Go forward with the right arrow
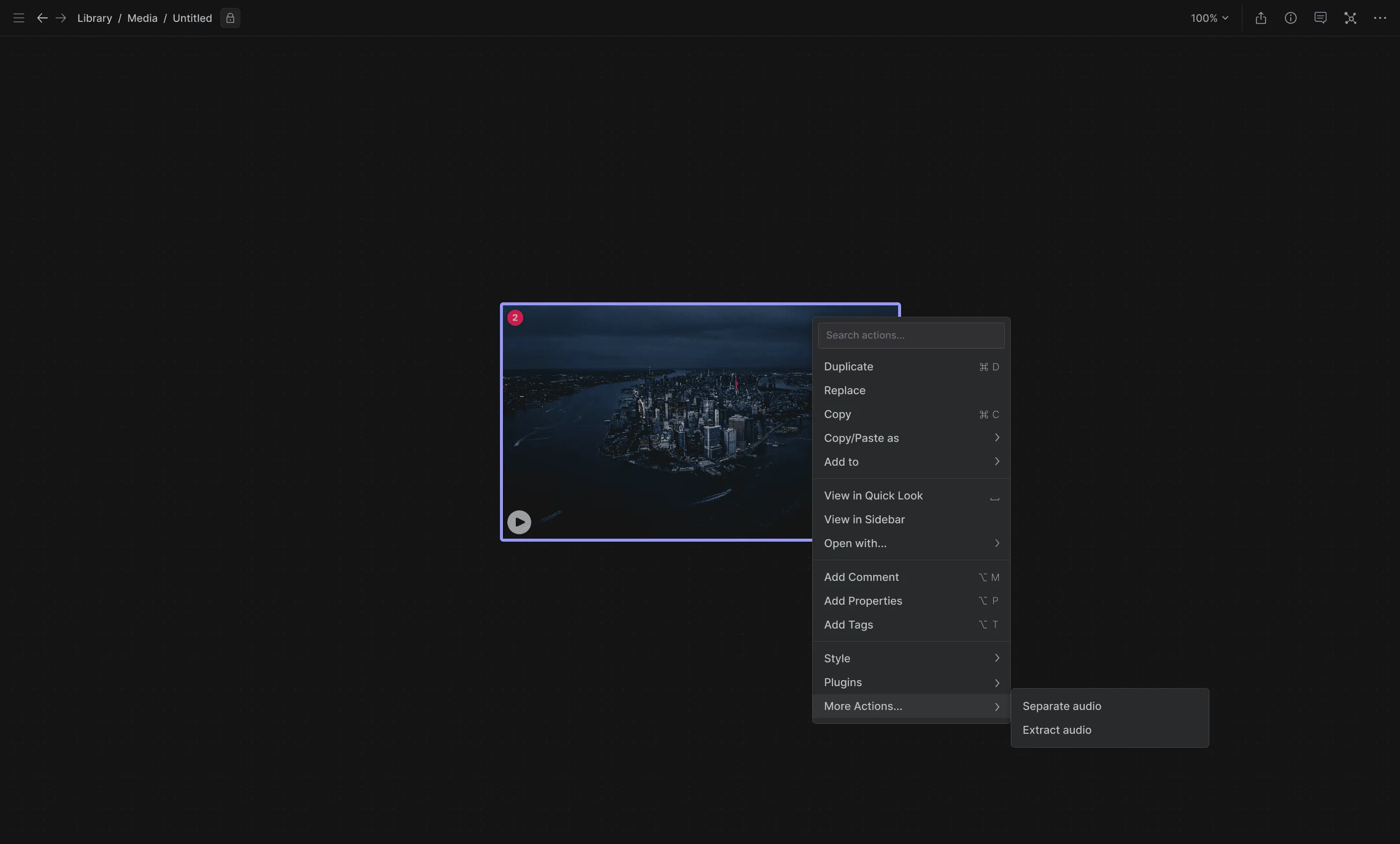Screen dimensions: 1400x844 (61, 18)
